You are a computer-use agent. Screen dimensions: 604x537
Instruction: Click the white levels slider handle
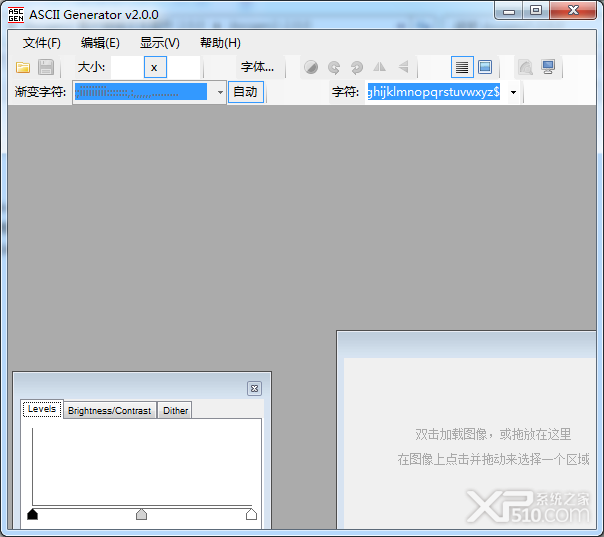pyautogui.click(x=251, y=514)
